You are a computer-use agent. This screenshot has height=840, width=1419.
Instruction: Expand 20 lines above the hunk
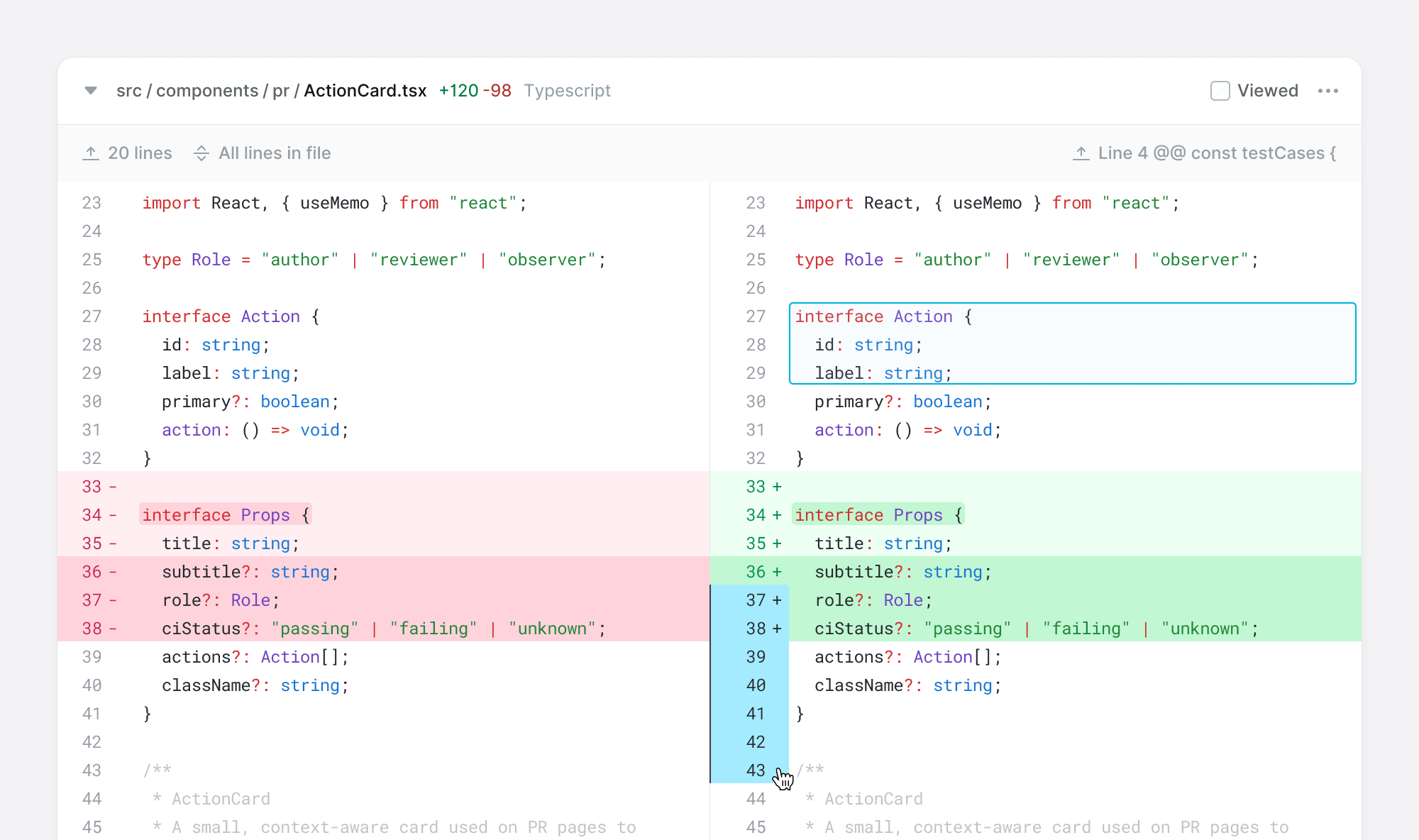[x=128, y=153]
